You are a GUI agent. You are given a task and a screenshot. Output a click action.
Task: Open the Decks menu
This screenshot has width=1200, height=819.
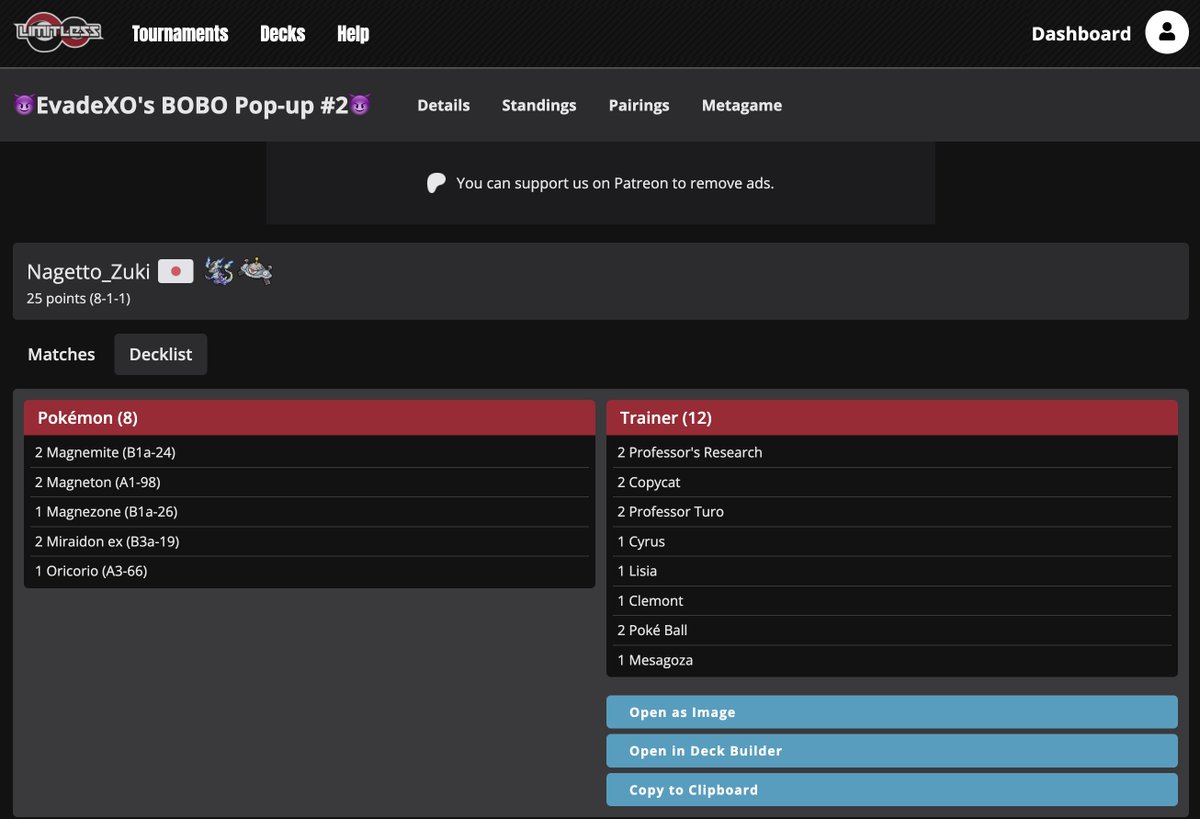[x=282, y=34]
